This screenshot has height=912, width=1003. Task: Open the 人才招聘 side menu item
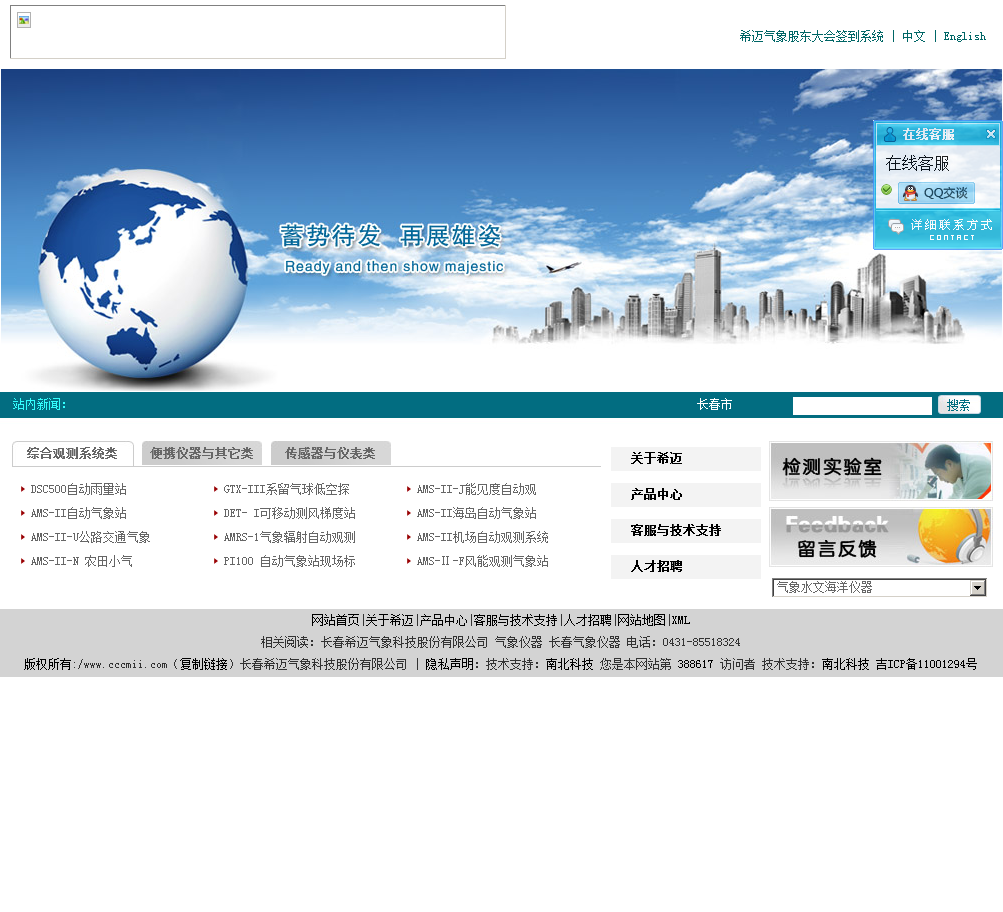[686, 566]
